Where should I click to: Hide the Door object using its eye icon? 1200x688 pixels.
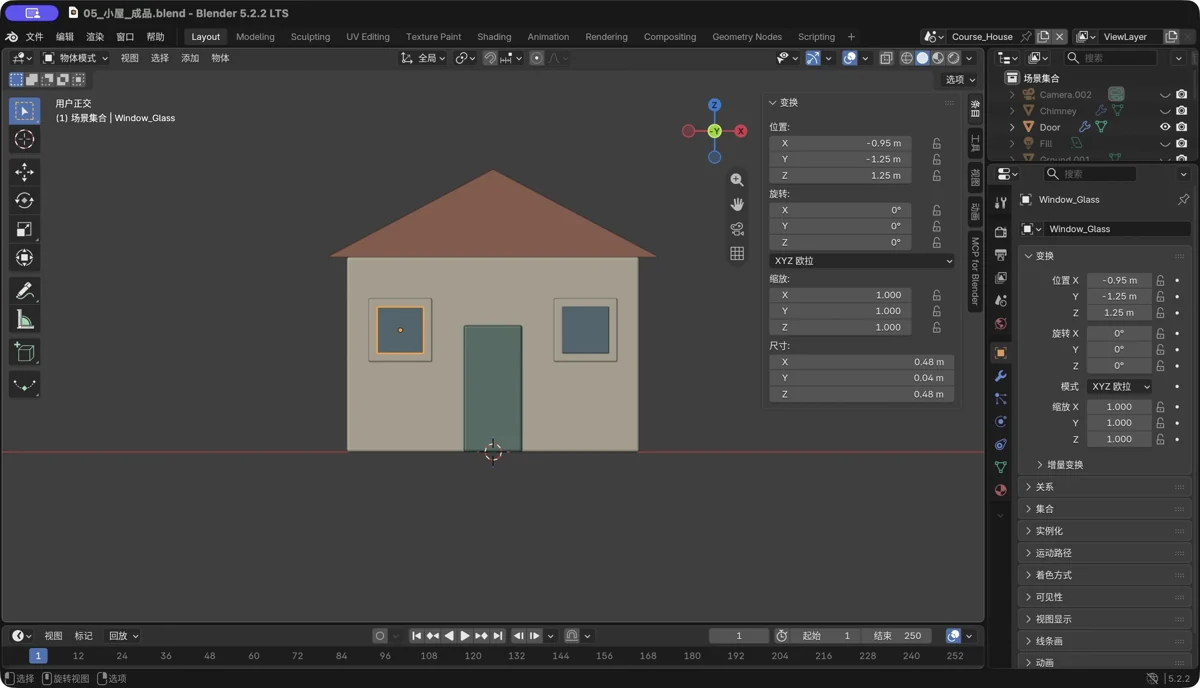[x=1165, y=127]
